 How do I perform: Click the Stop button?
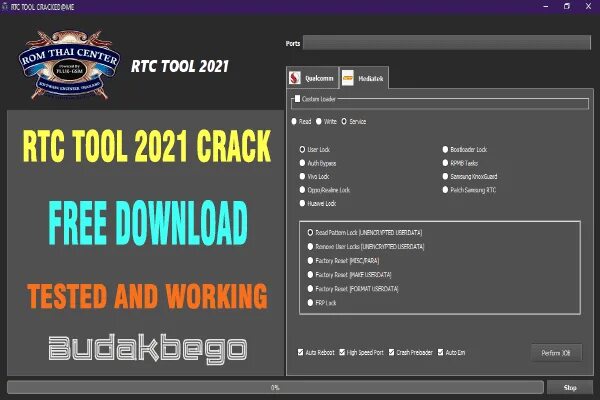tap(570, 387)
